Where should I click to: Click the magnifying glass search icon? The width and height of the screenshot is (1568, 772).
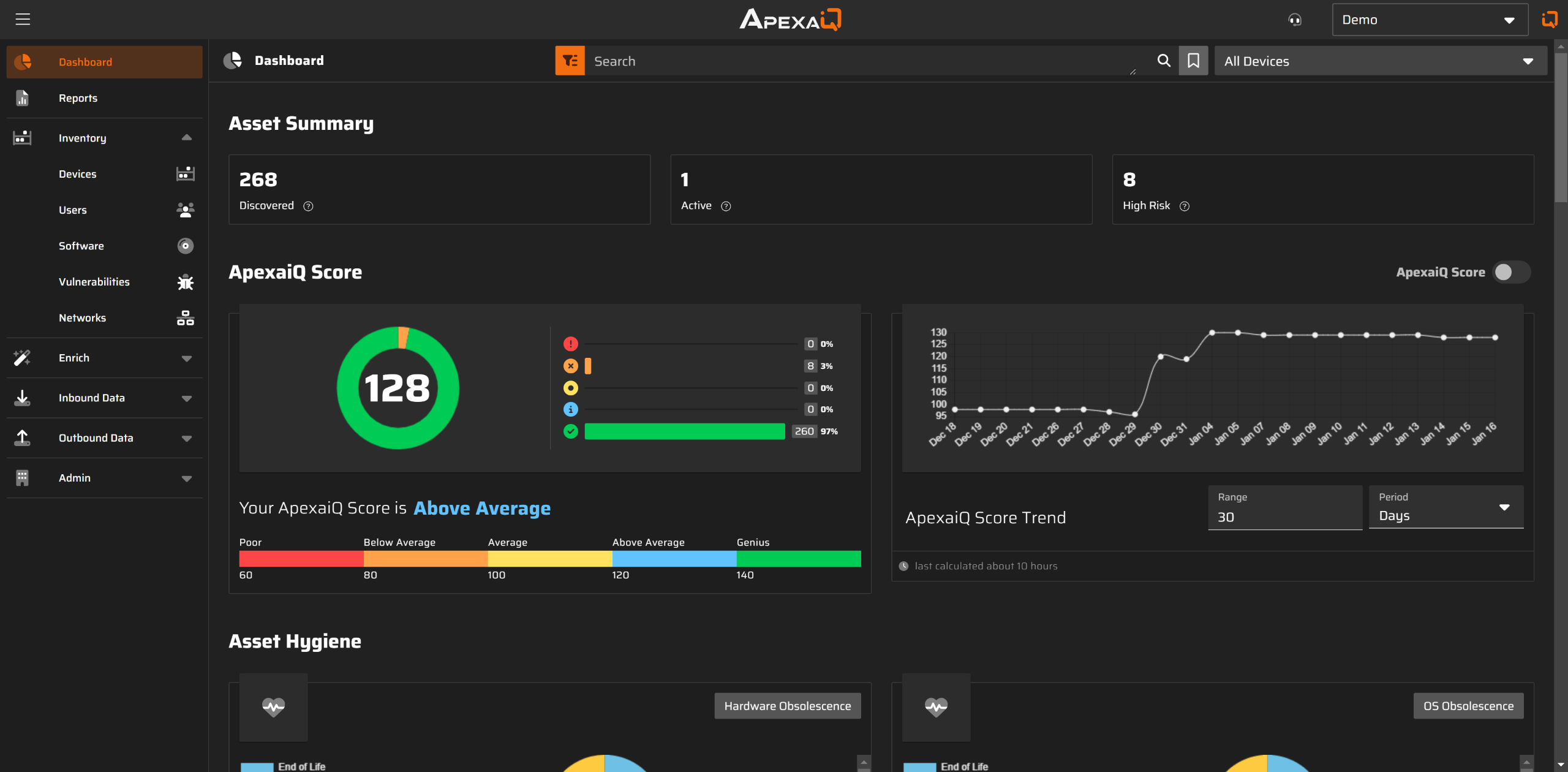point(1164,61)
